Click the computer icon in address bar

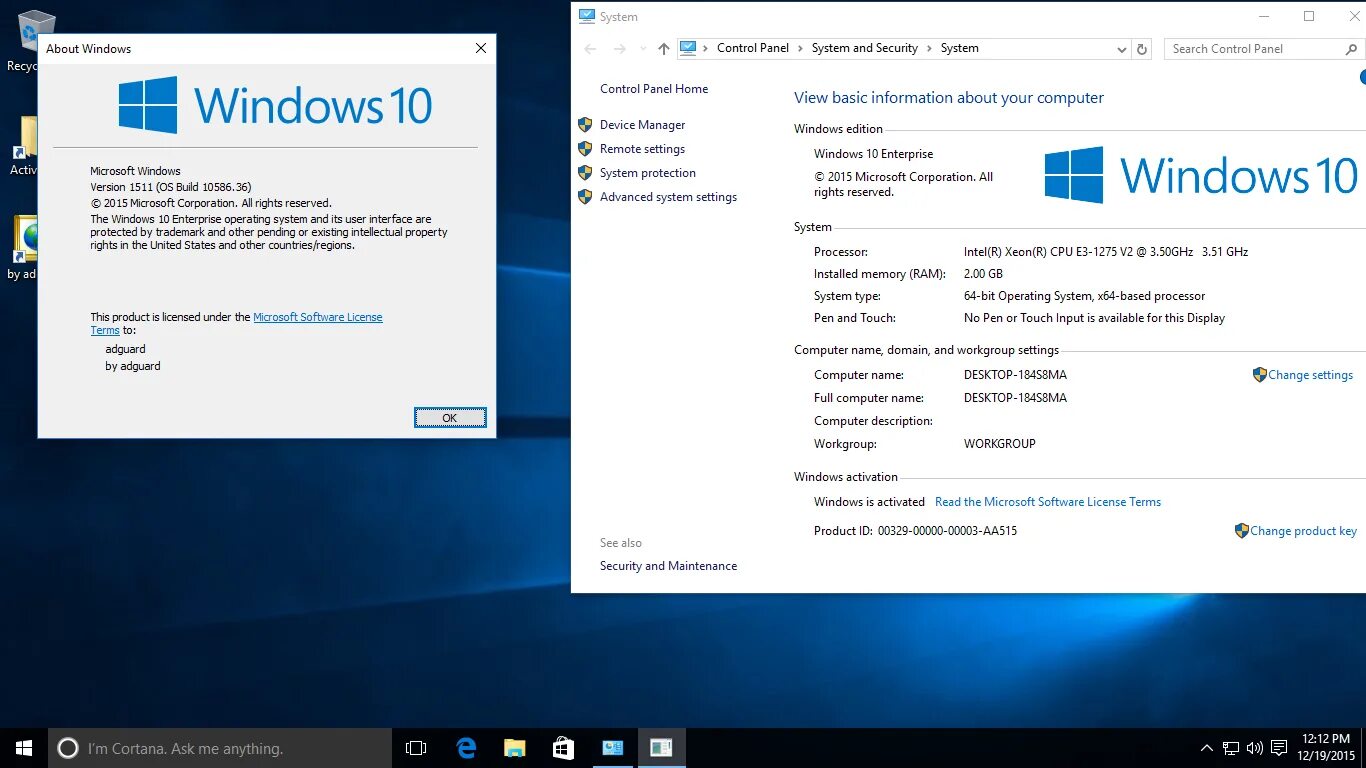click(688, 48)
